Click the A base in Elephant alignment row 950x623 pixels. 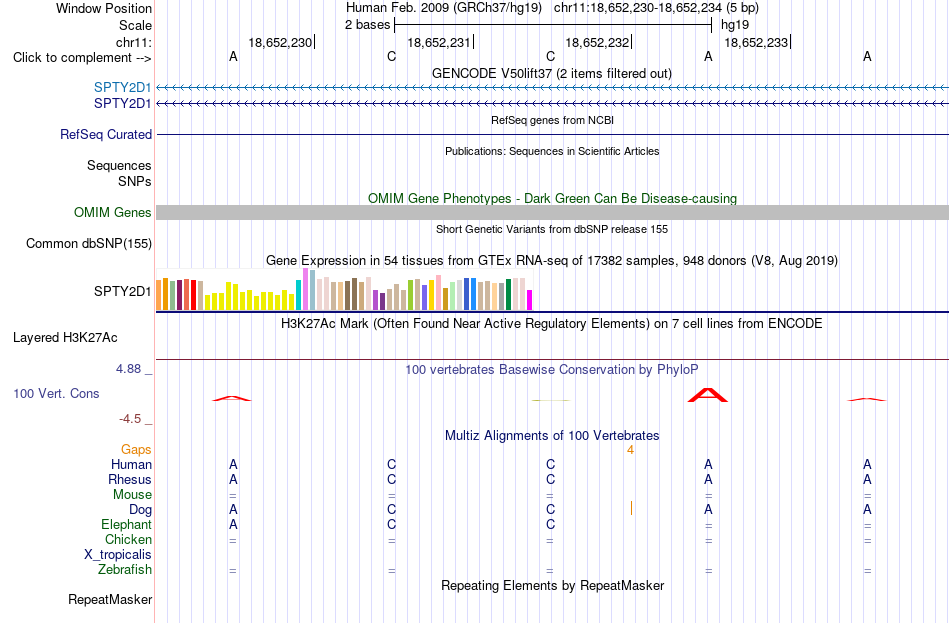click(x=233, y=525)
